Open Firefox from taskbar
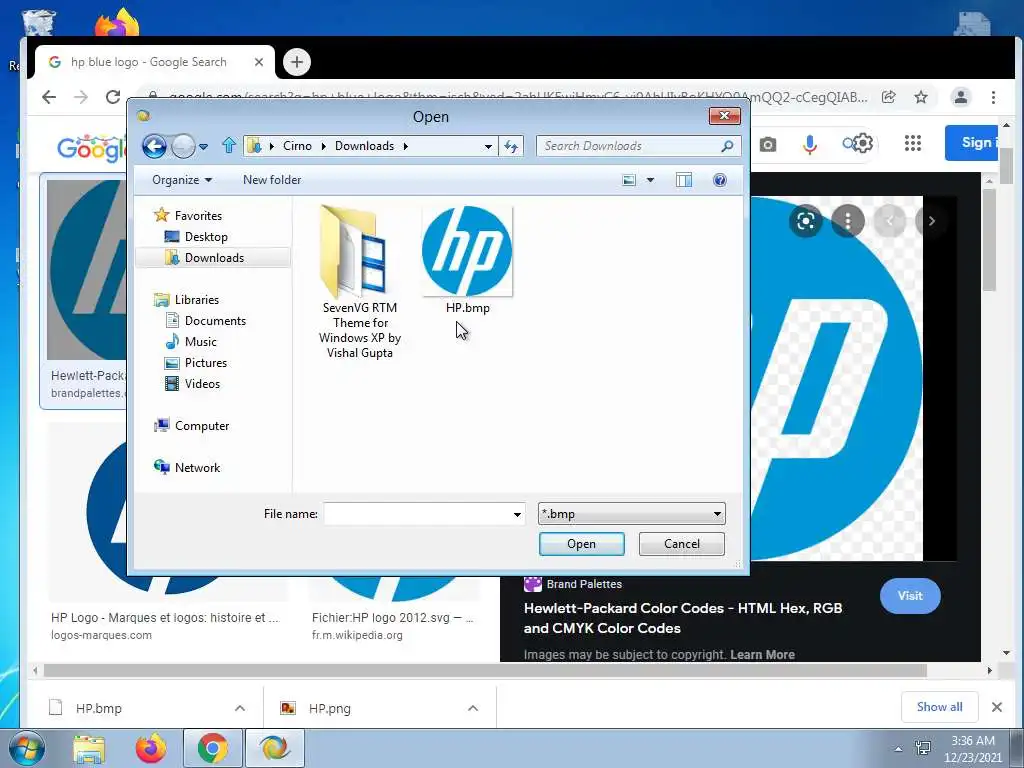 [150, 748]
